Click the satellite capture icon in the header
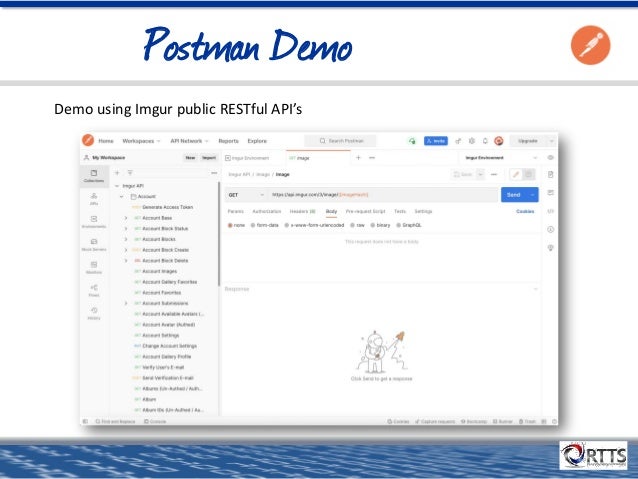This screenshot has width=638, height=479. coord(458,141)
